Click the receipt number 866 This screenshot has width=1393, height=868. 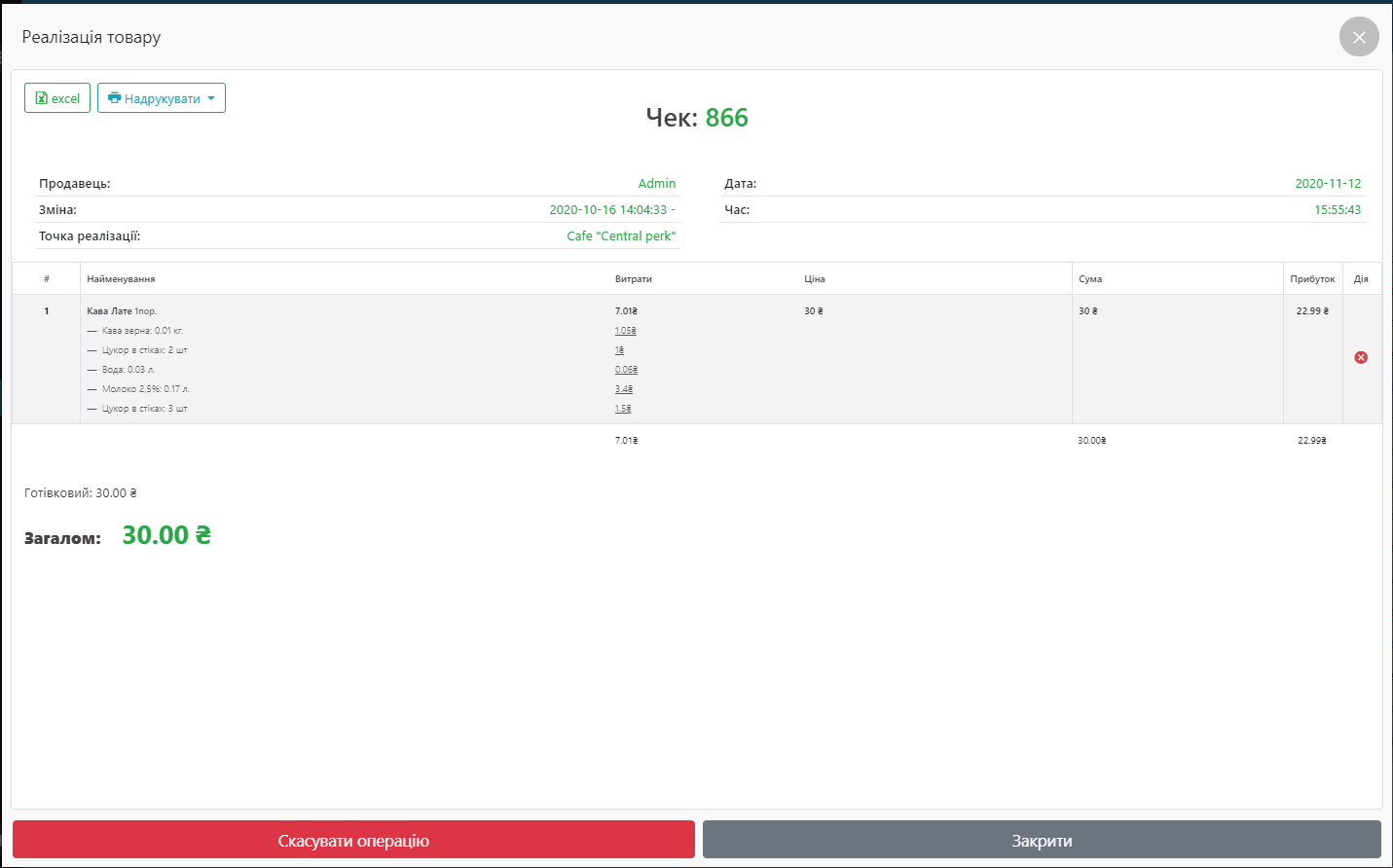(726, 118)
